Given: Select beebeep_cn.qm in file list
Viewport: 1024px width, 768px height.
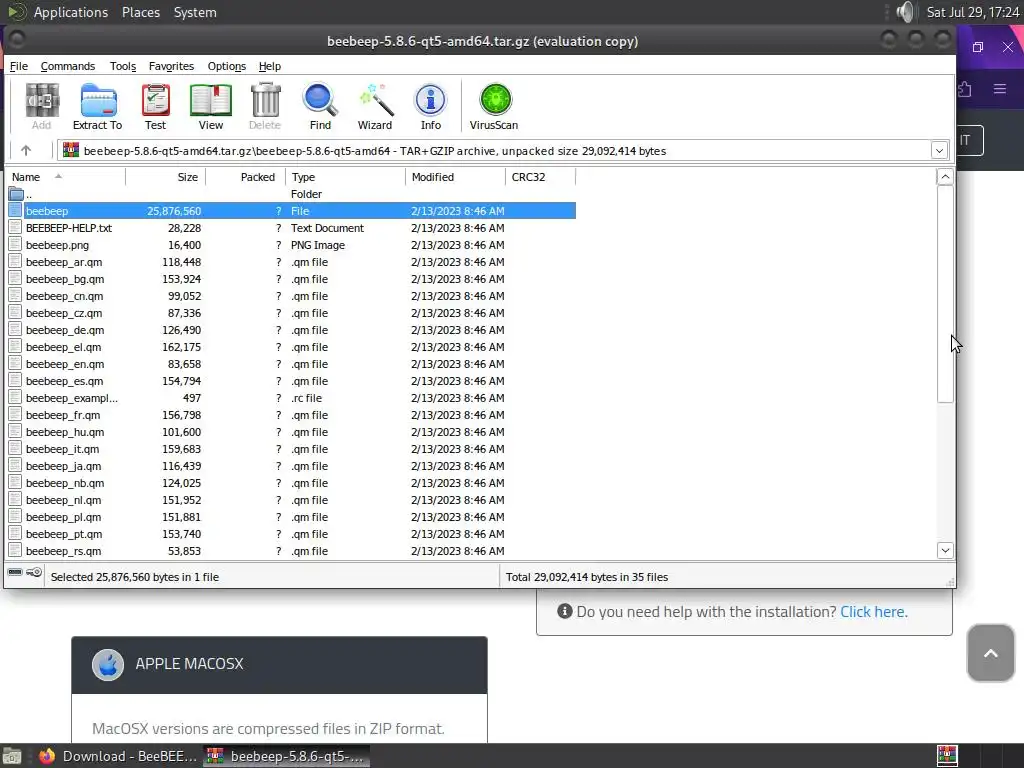Looking at the screenshot, I should click(x=292, y=296).
